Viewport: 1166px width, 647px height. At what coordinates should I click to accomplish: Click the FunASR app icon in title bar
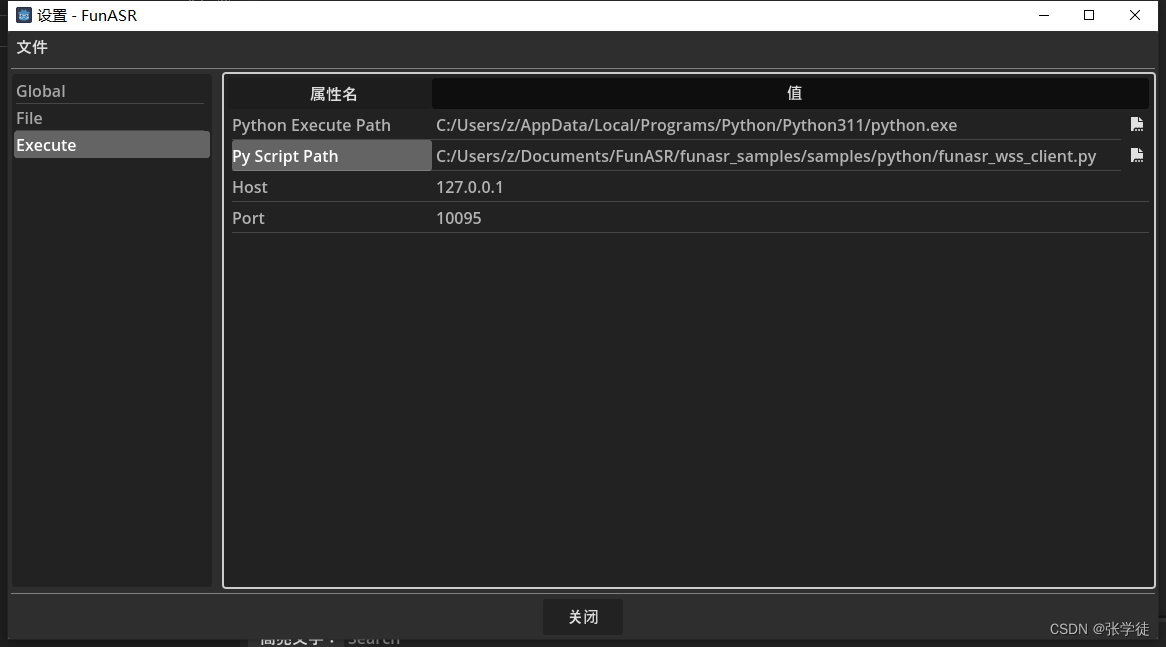pos(24,15)
